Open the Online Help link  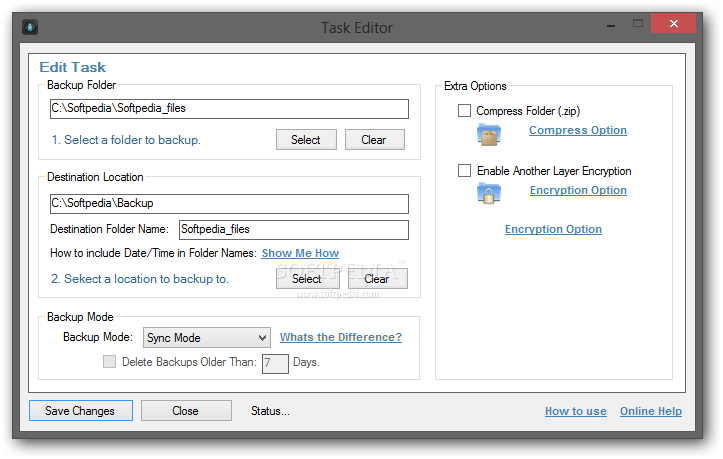pyautogui.click(x=650, y=411)
